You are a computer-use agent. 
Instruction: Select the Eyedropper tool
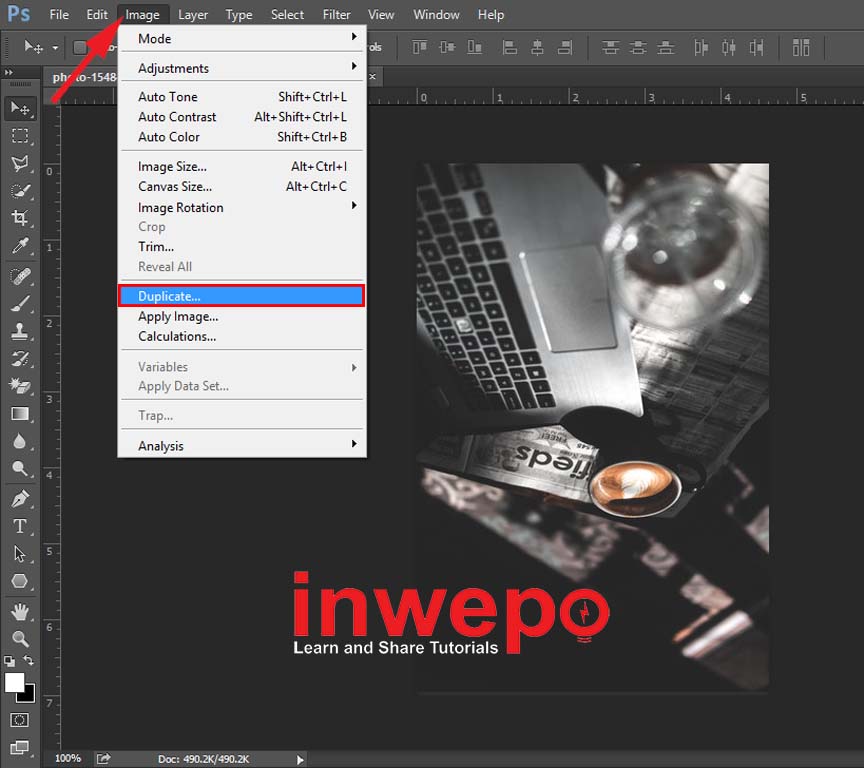click(19, 246)
